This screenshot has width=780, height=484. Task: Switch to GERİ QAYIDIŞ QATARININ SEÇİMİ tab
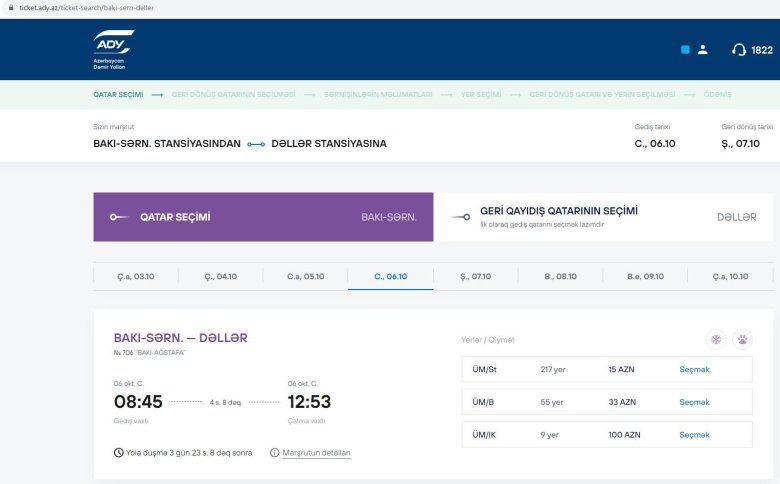pyautogui.click(x=558, y=211)
